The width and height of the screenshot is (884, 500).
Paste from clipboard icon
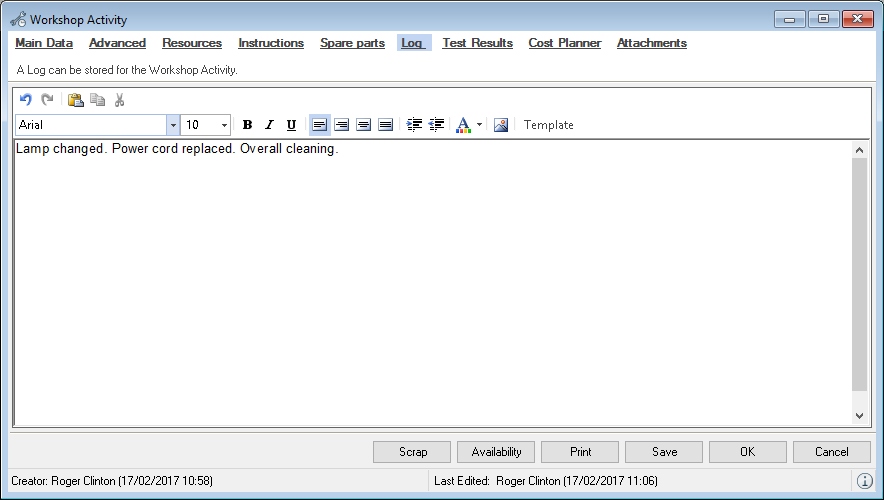[75, 100]
